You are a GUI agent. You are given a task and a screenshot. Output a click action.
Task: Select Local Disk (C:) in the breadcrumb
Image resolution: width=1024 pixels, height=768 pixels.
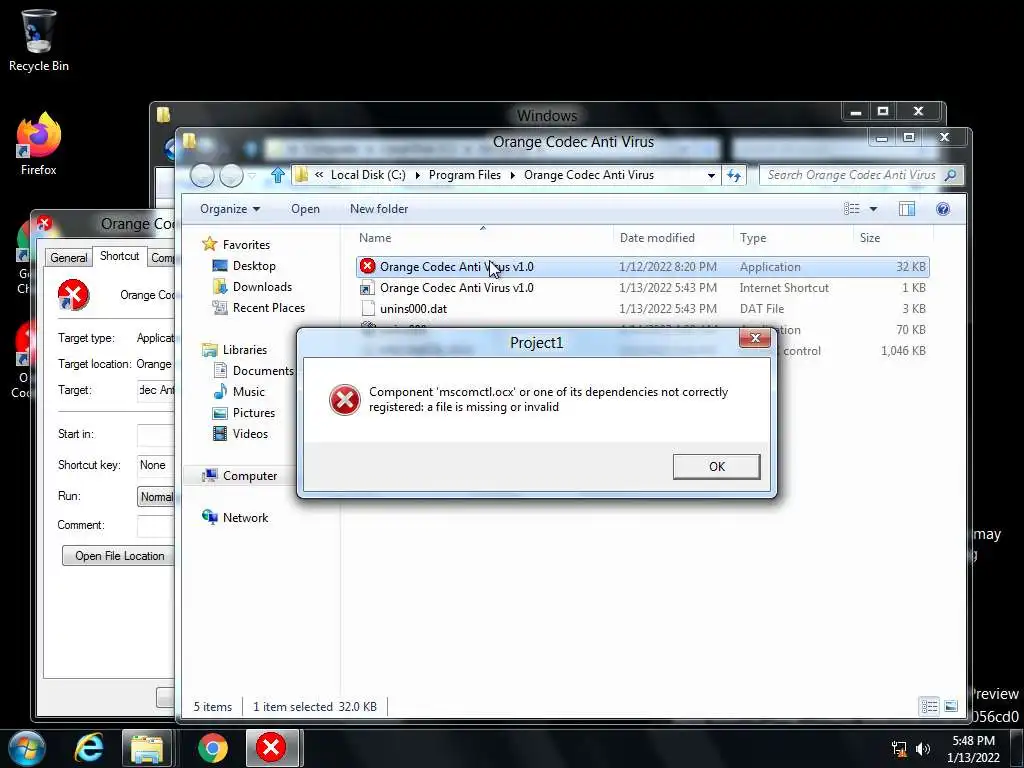click(368, 175)
